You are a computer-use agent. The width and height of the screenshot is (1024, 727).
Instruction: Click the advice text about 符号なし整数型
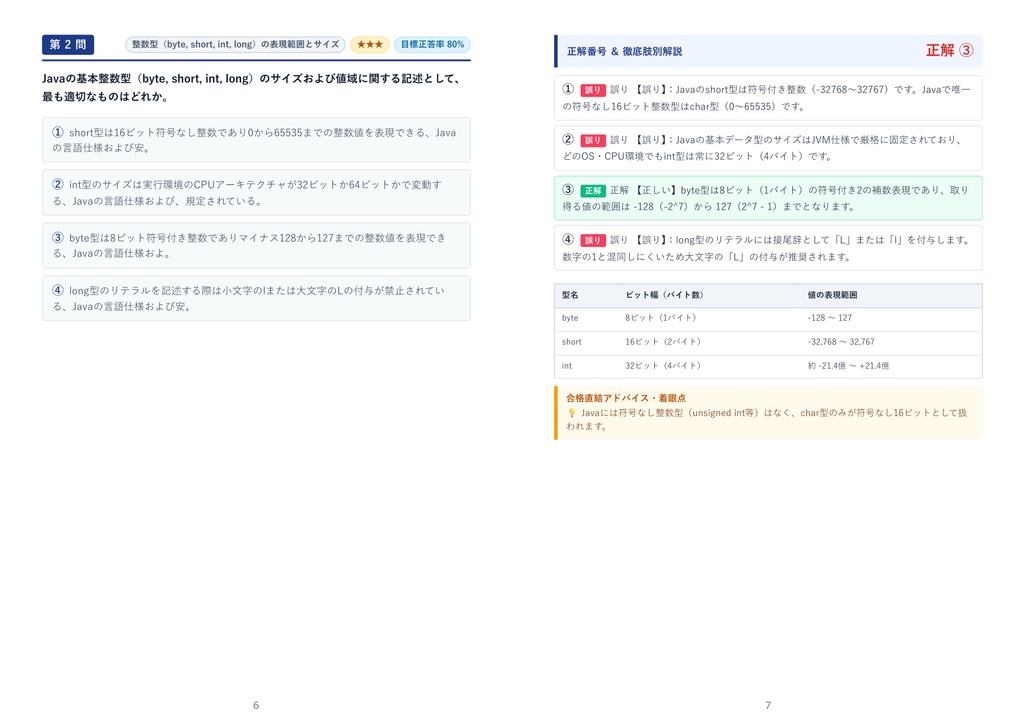[768, 419]
